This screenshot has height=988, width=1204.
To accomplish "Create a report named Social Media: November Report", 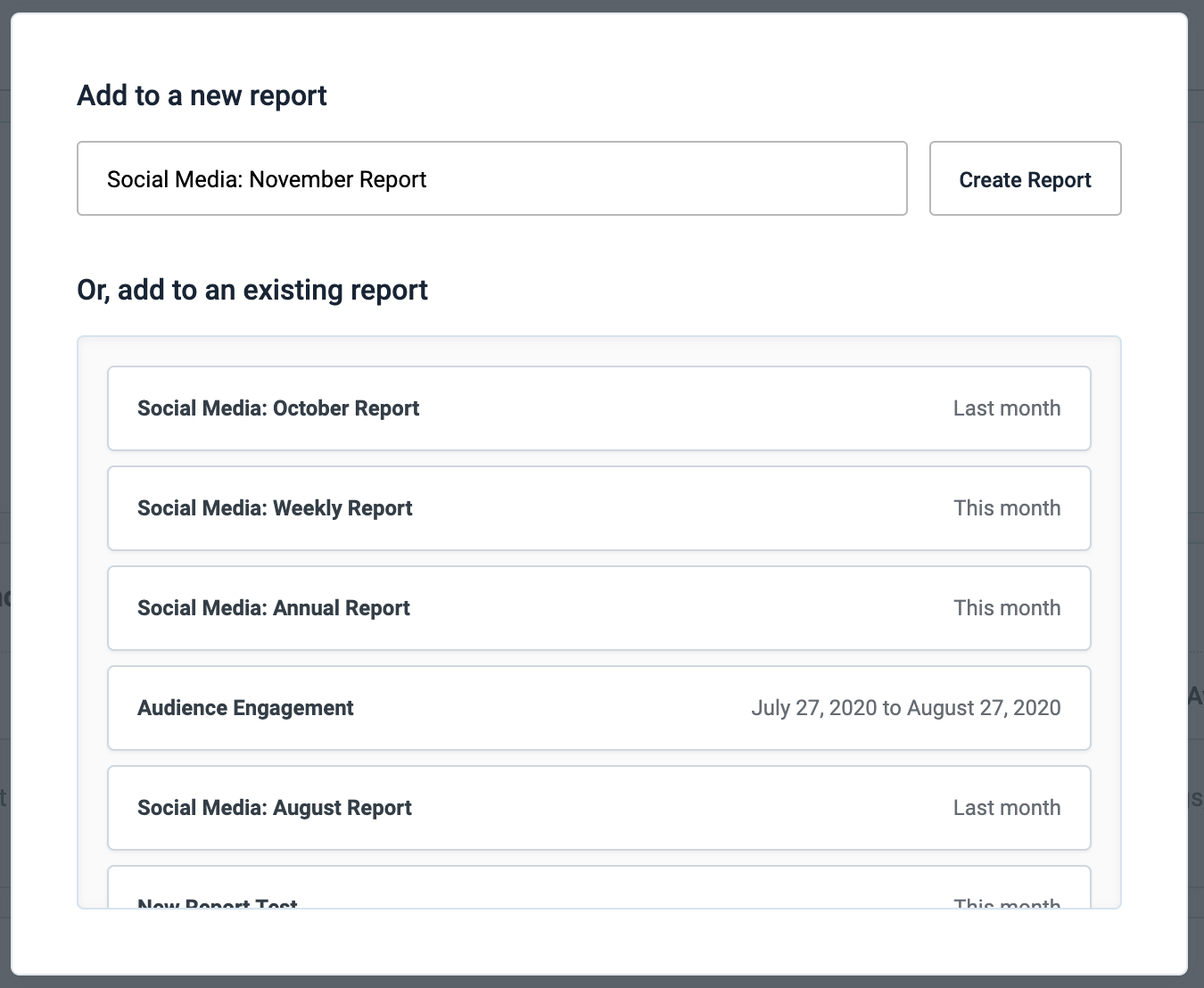I will coord(1025,178).
